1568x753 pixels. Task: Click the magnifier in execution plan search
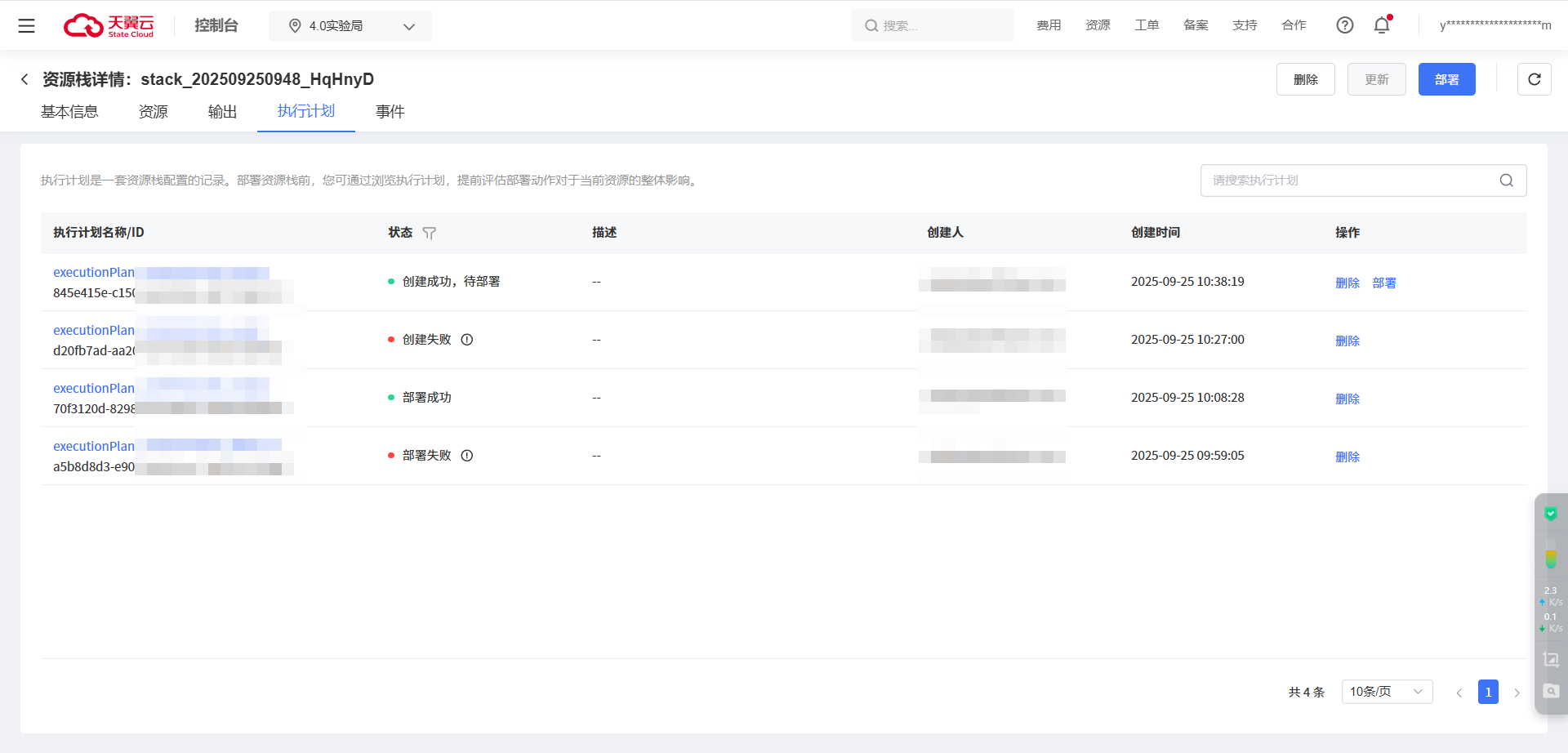[x=1506, y=180]
